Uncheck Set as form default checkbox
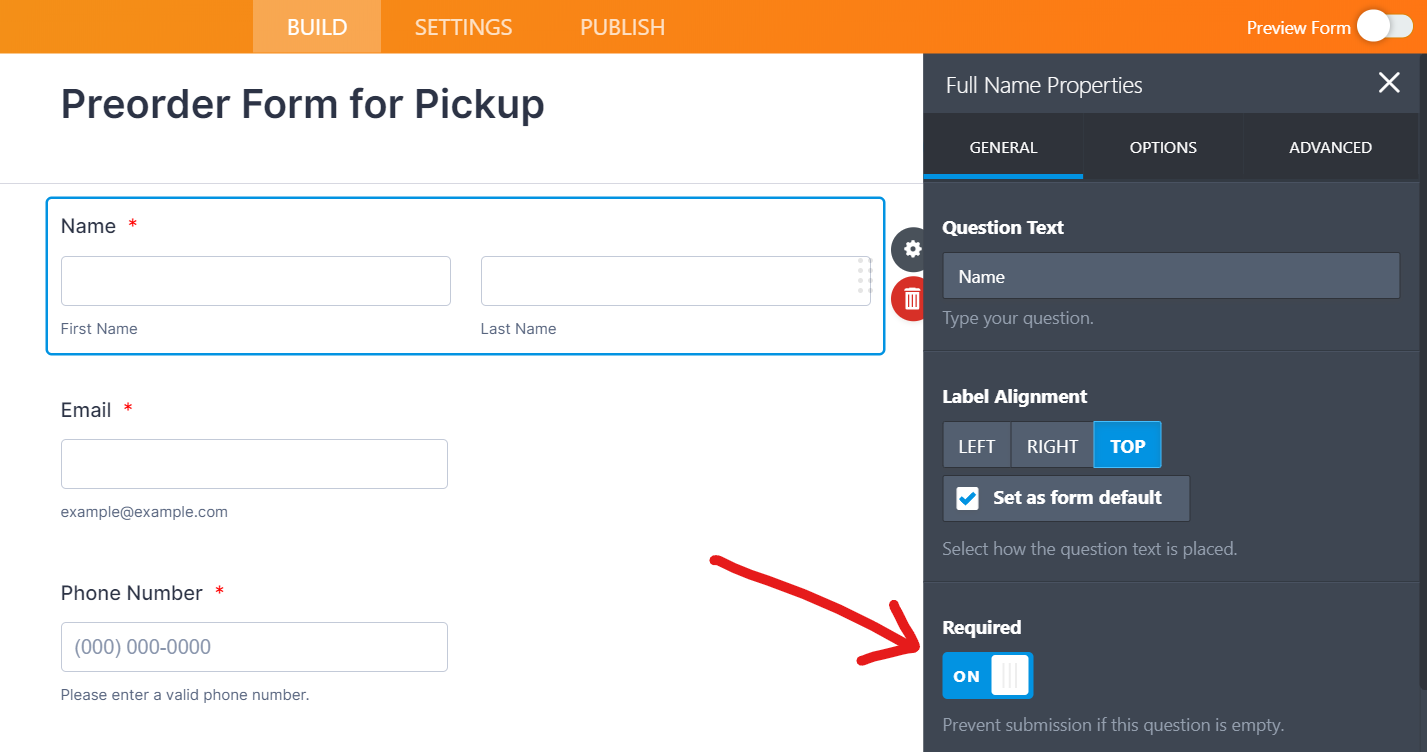Screen dimensions: 1427x752 [967, 498]
